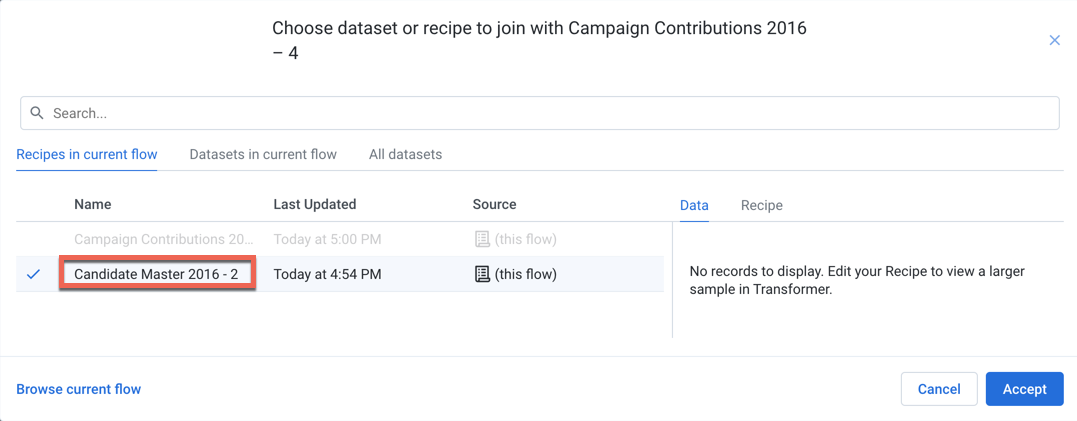Image resolution: width=1077 pixels, height=421 pixels.
Task: Switch to Recipes in current flow tab
Action: (87, 154)
